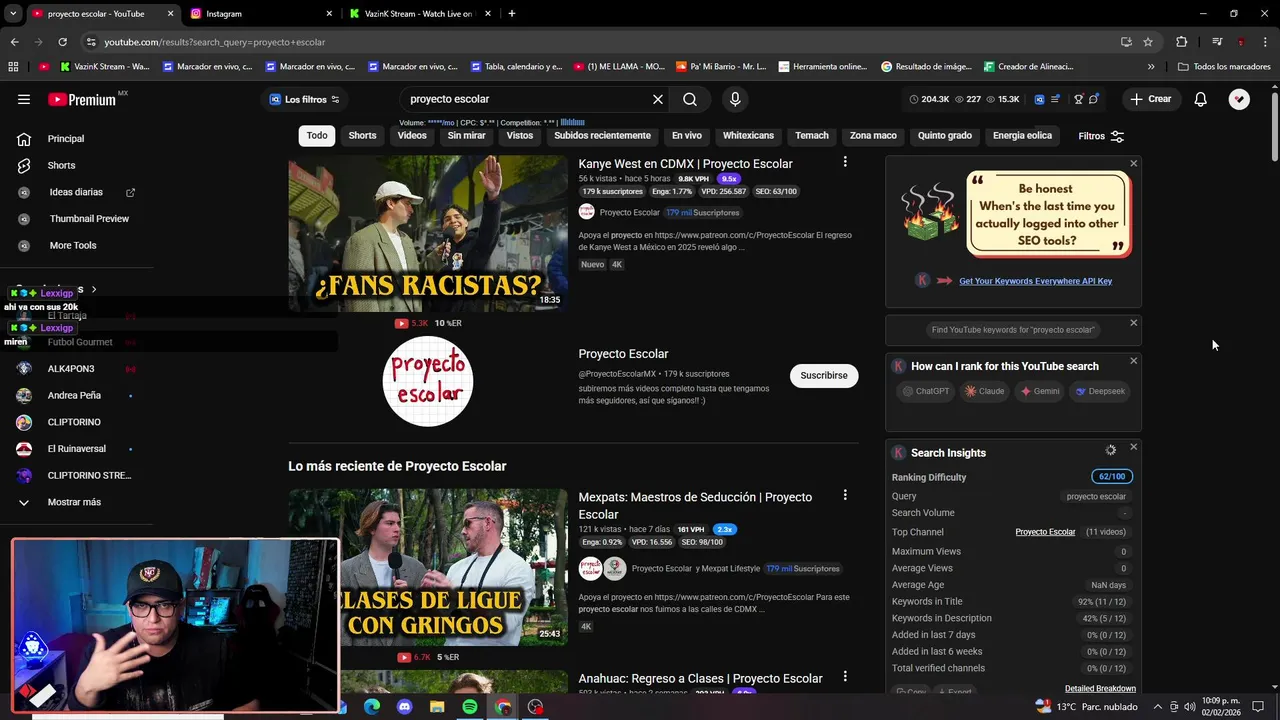Open the Proyecto Escolar Top Channel link

click(x=1045, y=532)
